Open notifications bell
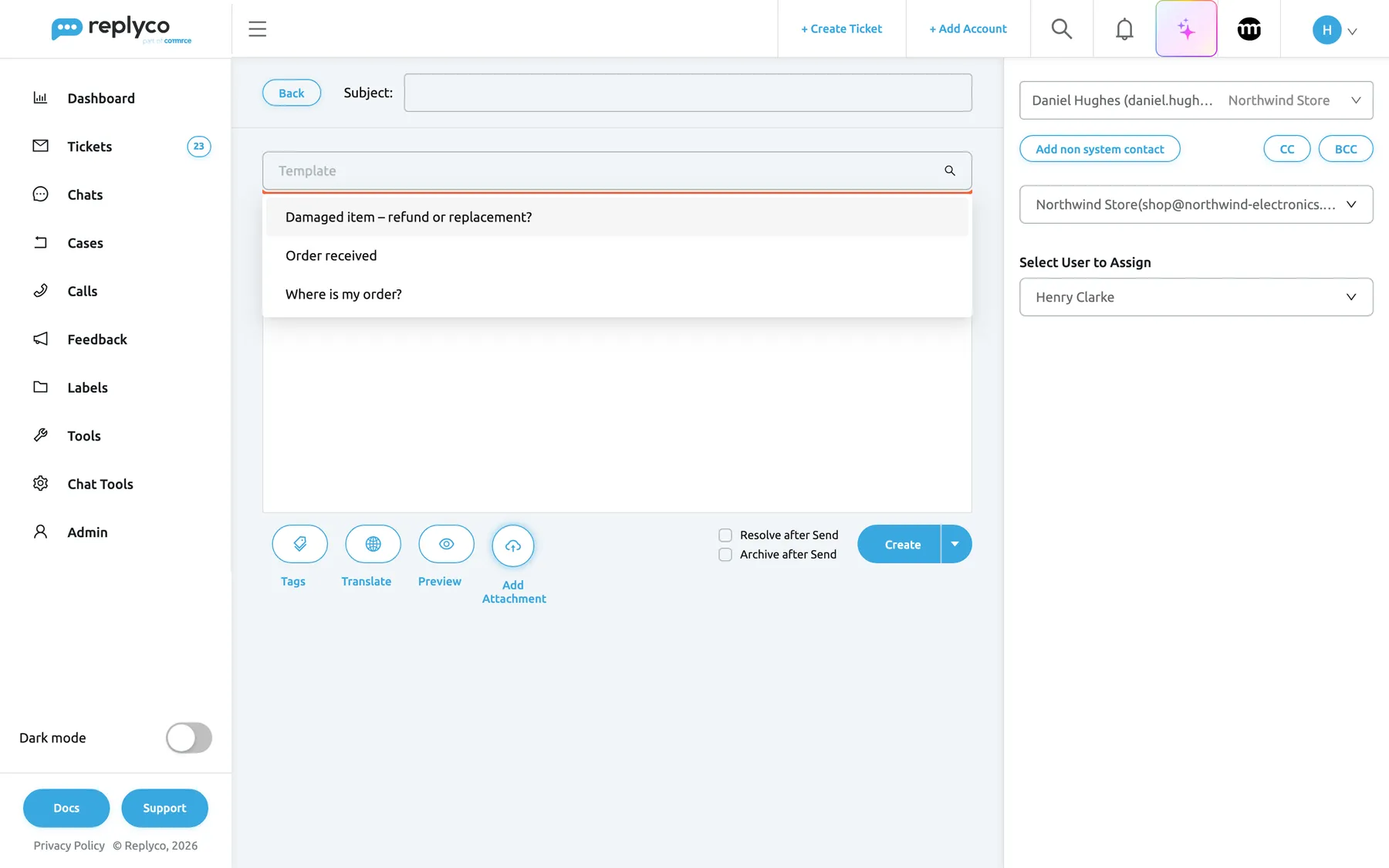Image resolution: width=1389 pixels, height=868 pixels. pyautogui.click(x=1124, y=29)
